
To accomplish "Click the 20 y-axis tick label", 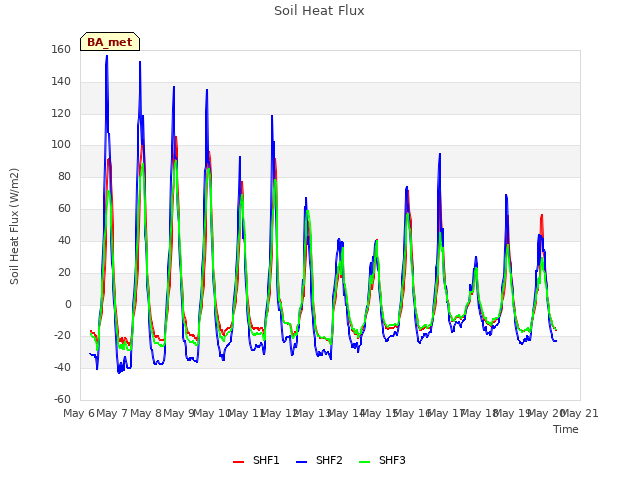I will tap(64, 272).
